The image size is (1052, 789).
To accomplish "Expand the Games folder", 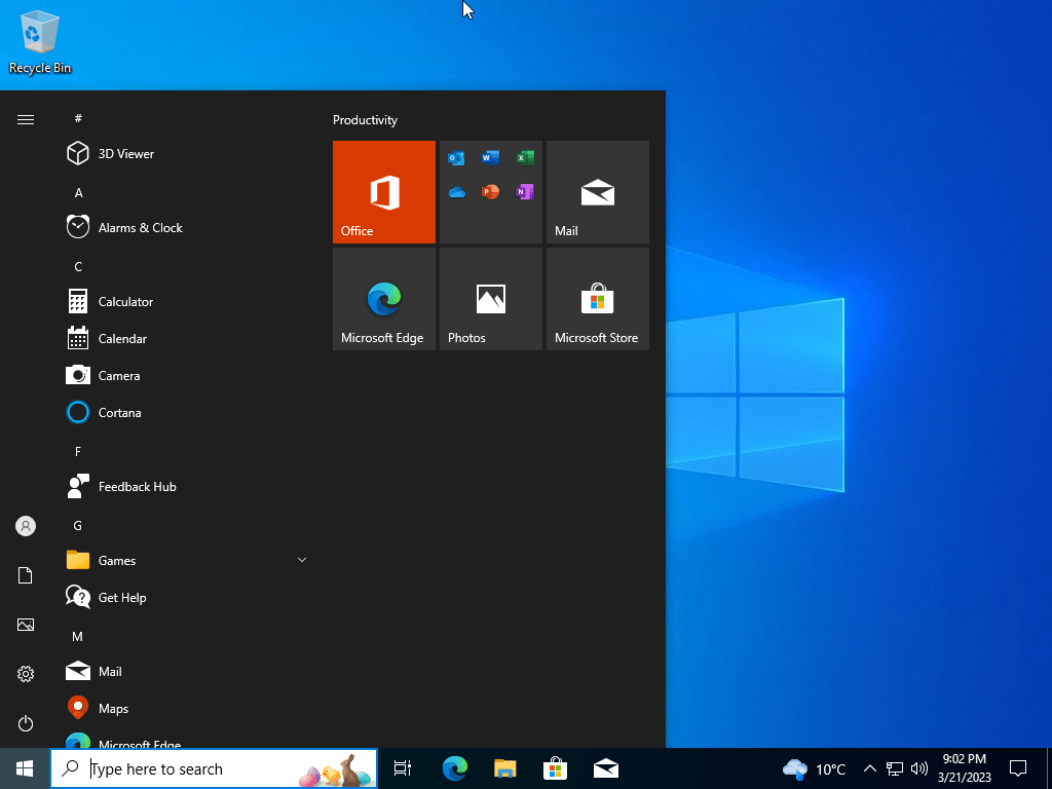I will point(185,560).
